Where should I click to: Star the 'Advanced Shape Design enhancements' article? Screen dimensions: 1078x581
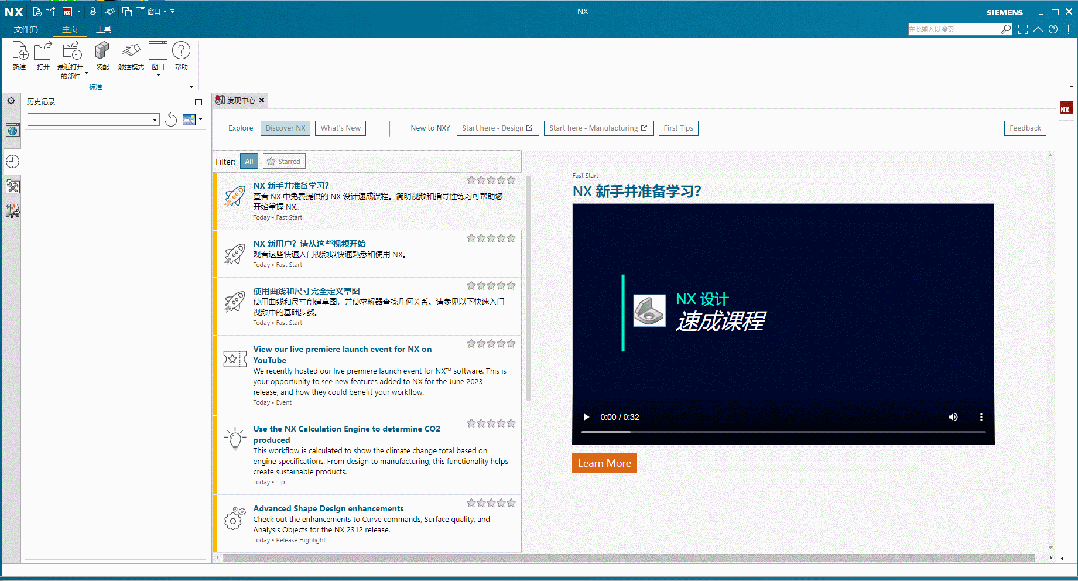pos(491,503)
